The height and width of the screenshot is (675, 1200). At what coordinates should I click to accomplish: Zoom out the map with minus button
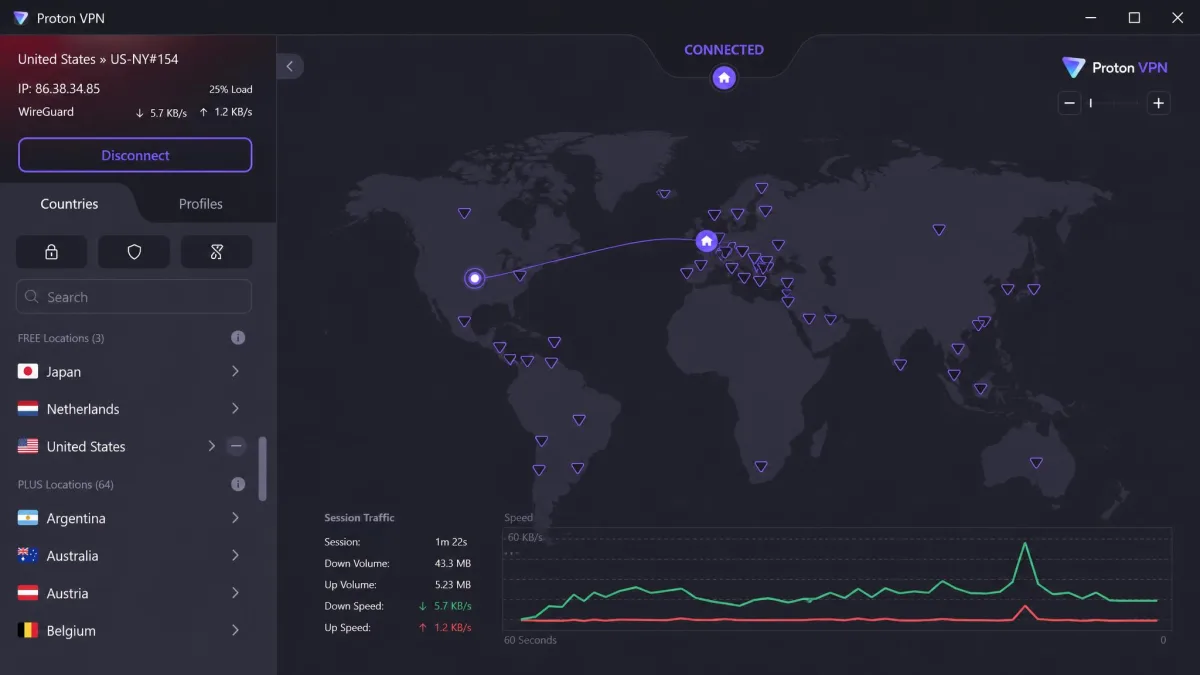(1070, 103)
